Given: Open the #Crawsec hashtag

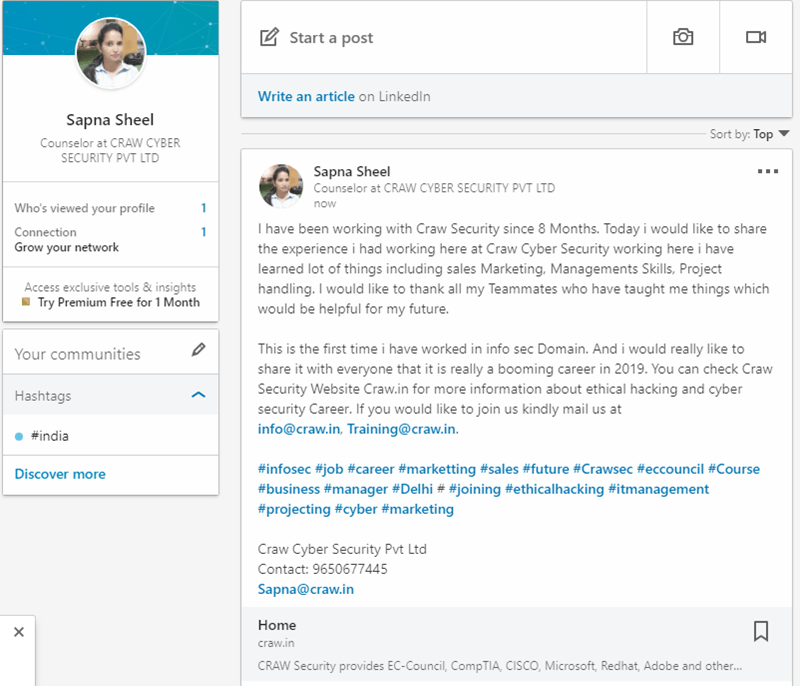Looking at the screenshot, I should (603, 469).
